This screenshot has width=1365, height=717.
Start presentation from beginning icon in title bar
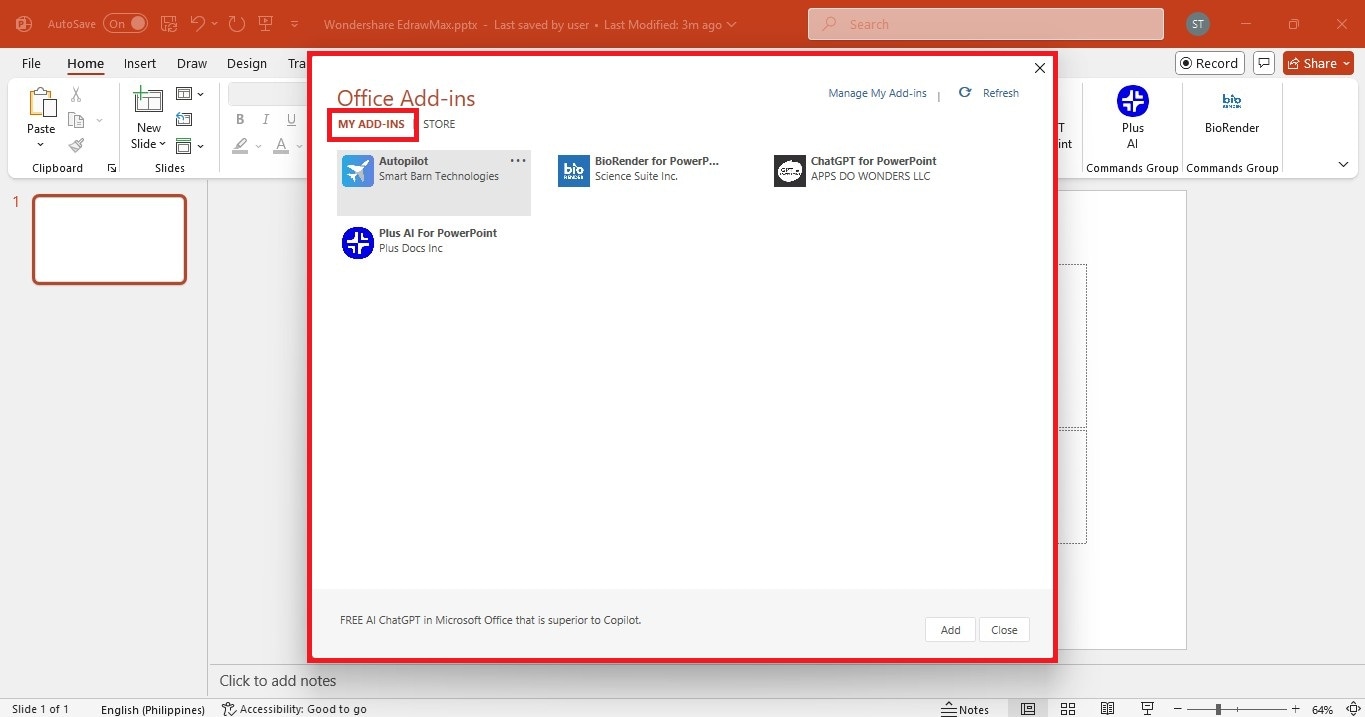pyautogui.click(x=266, y=24)
